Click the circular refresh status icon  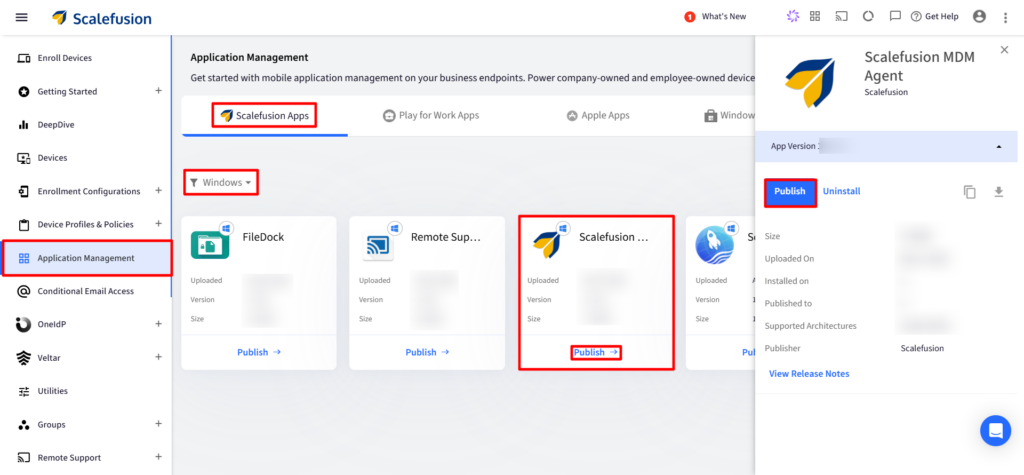click(x=868, y=16)
